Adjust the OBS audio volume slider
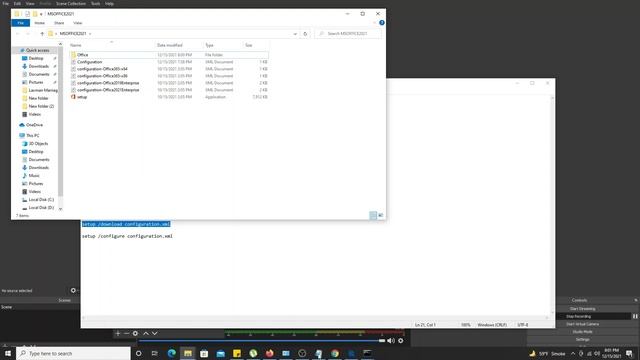The height and width of the screenshot is (360, 640). coord(261,340)
